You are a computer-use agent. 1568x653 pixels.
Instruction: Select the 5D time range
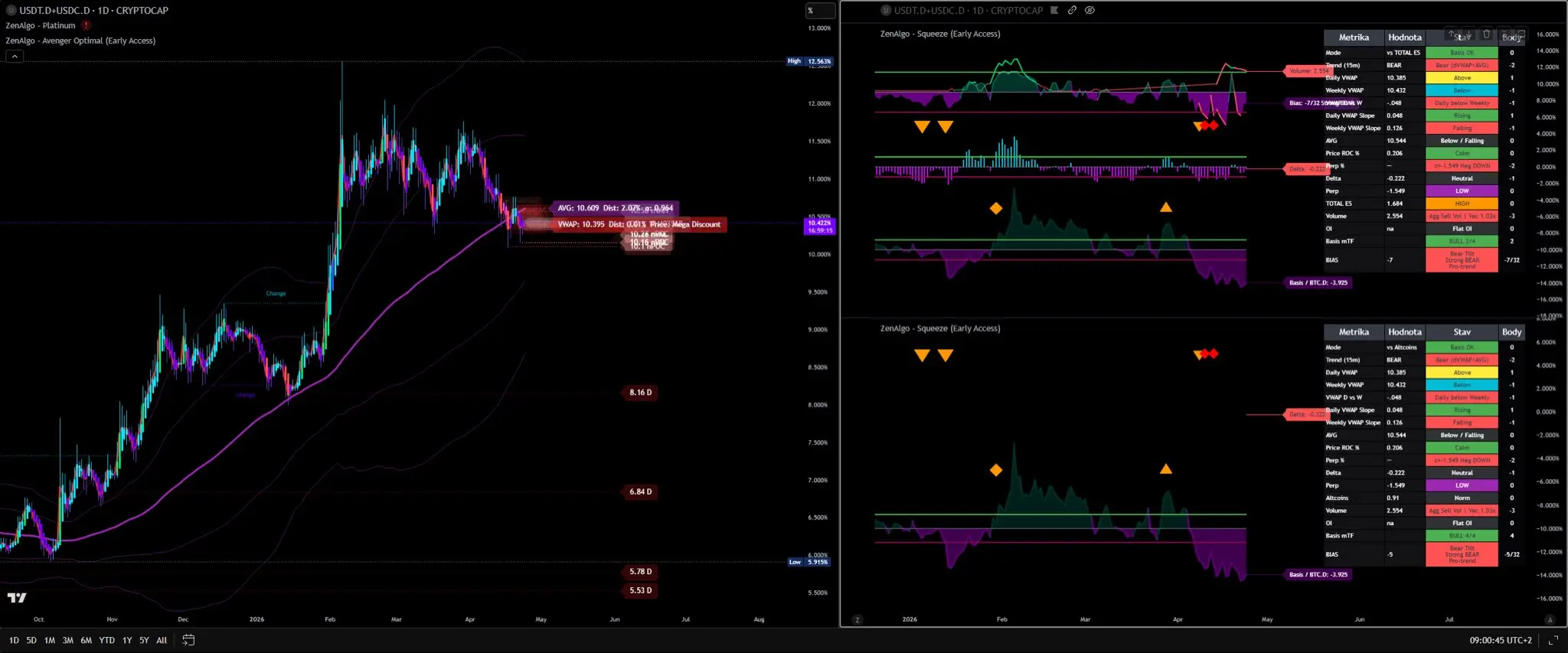coord(31,640)
